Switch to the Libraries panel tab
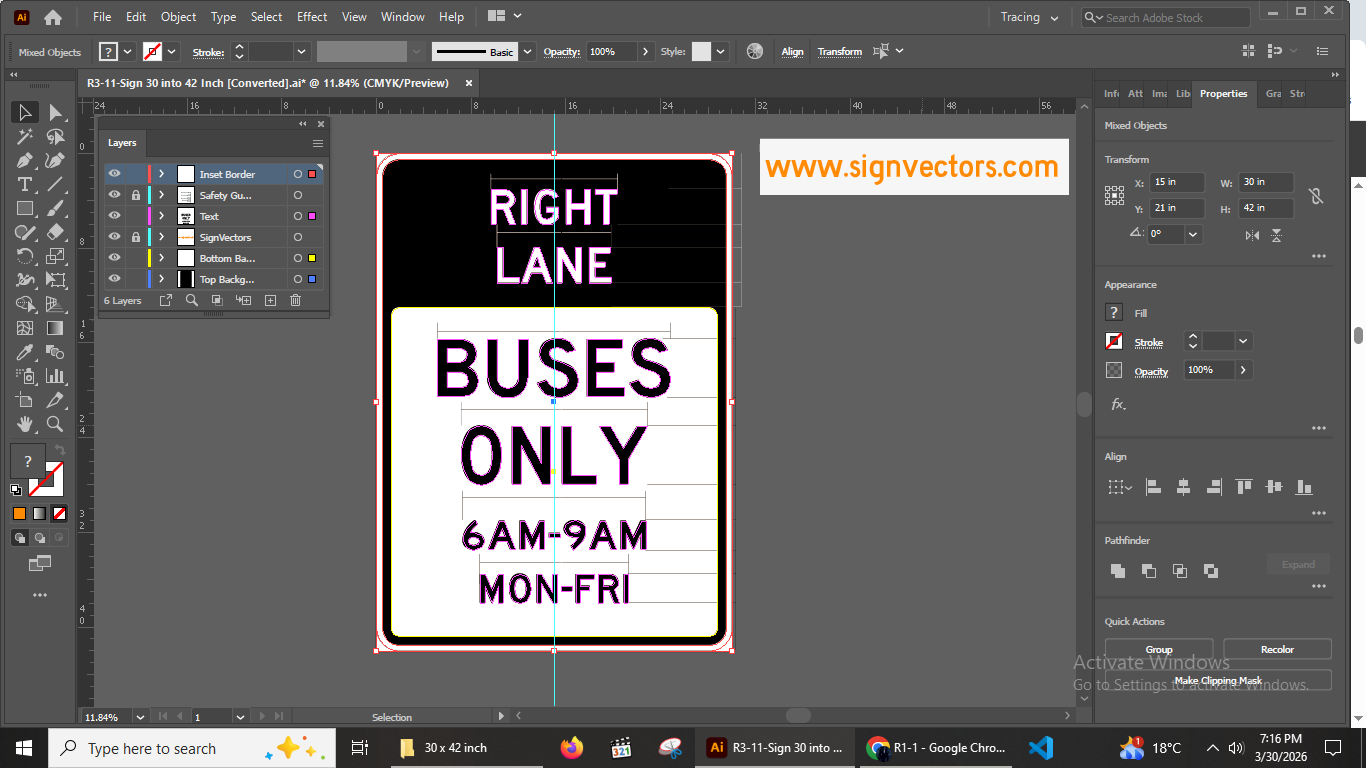Screen dimensions: 1366x768 tap(1182, 93)
